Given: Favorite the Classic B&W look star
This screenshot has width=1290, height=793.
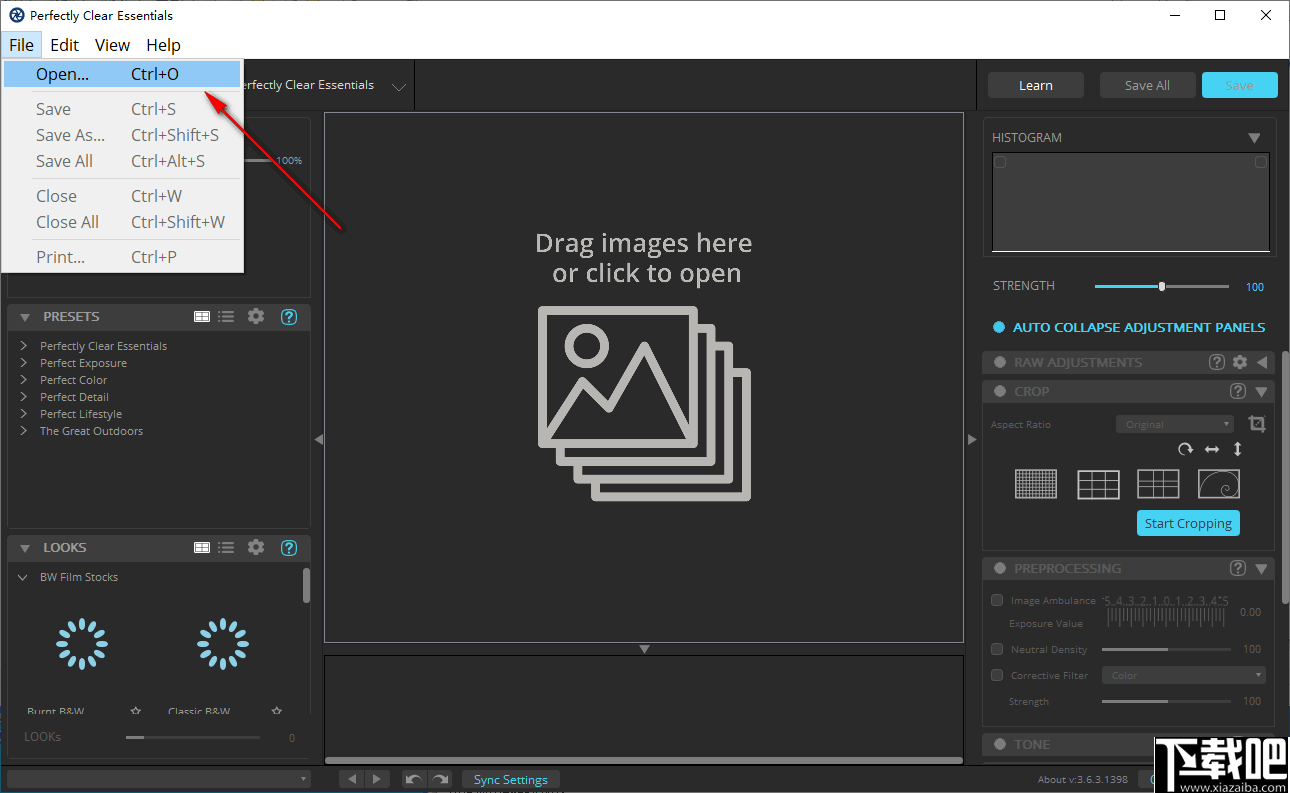Looking at the screenshot, I should (x=277, y=711).
